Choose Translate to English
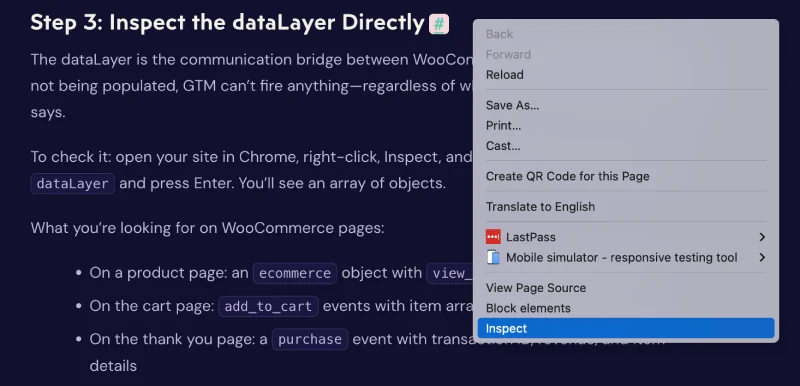 coord(626,207)
